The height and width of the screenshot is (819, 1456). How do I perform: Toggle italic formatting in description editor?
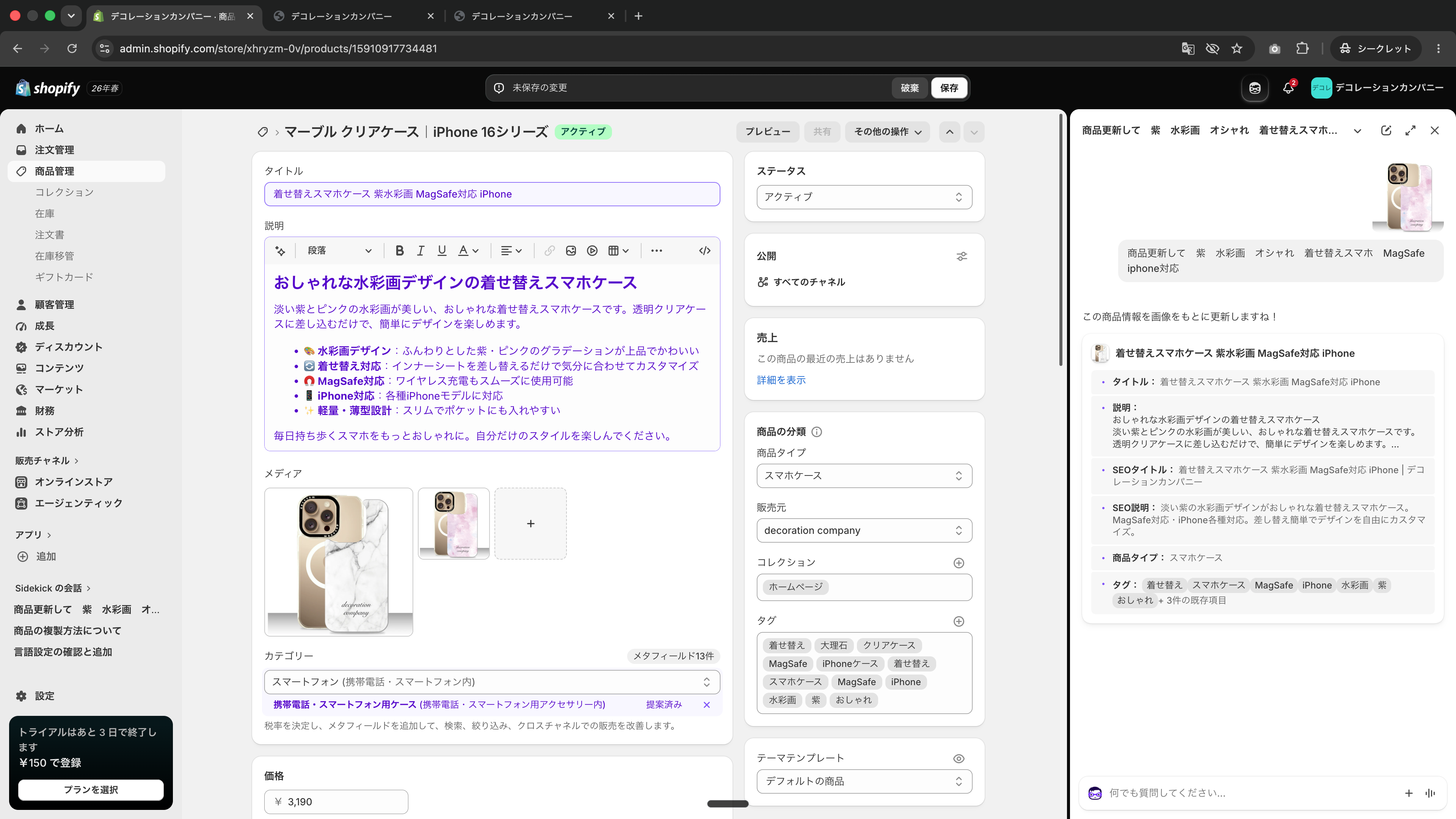[420, 250]
